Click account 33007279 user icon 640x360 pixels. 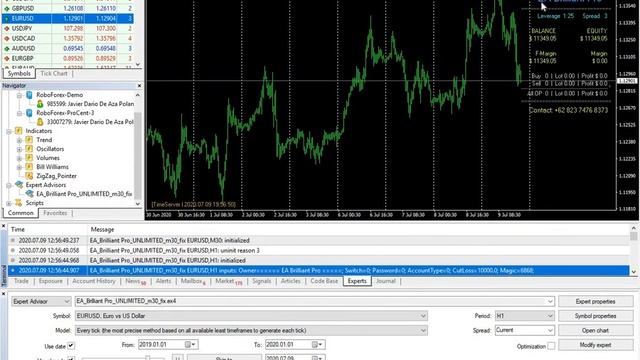(x=40, y=122)
